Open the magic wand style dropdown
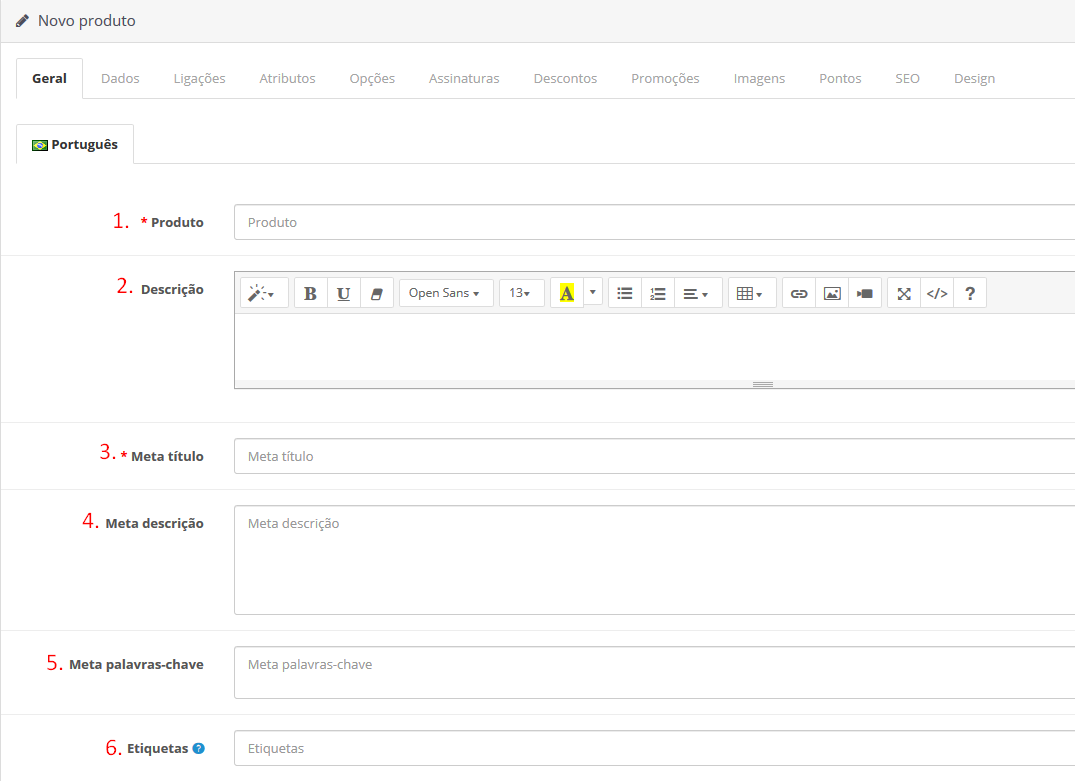 tap(264, 293)
